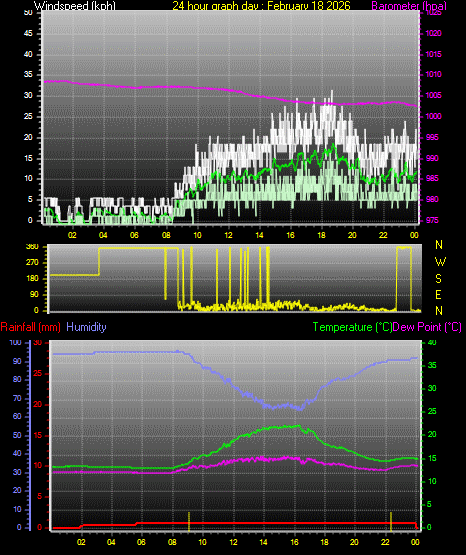Click the "N" compass label beside 360 degrees
The height and width of the screenshot is (555, 466).
tap(439, 245)
